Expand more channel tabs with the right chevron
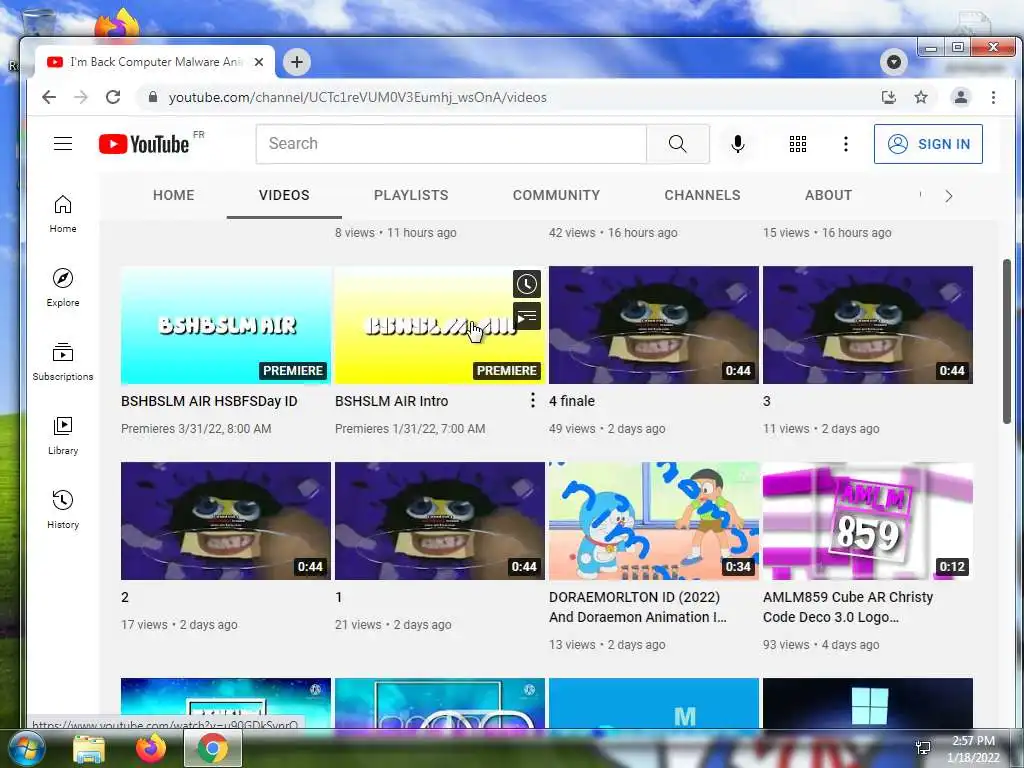 [x=948, y=196]
